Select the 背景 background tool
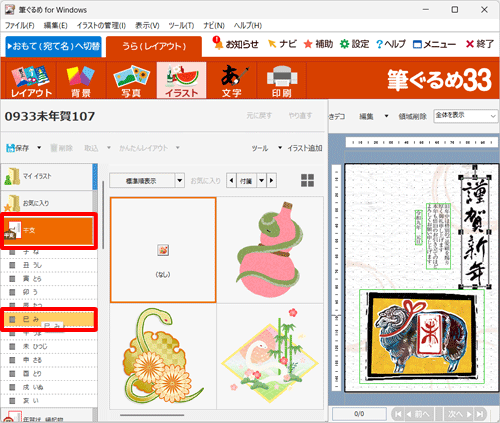This screenshot has height=423, width=500. 81,80
